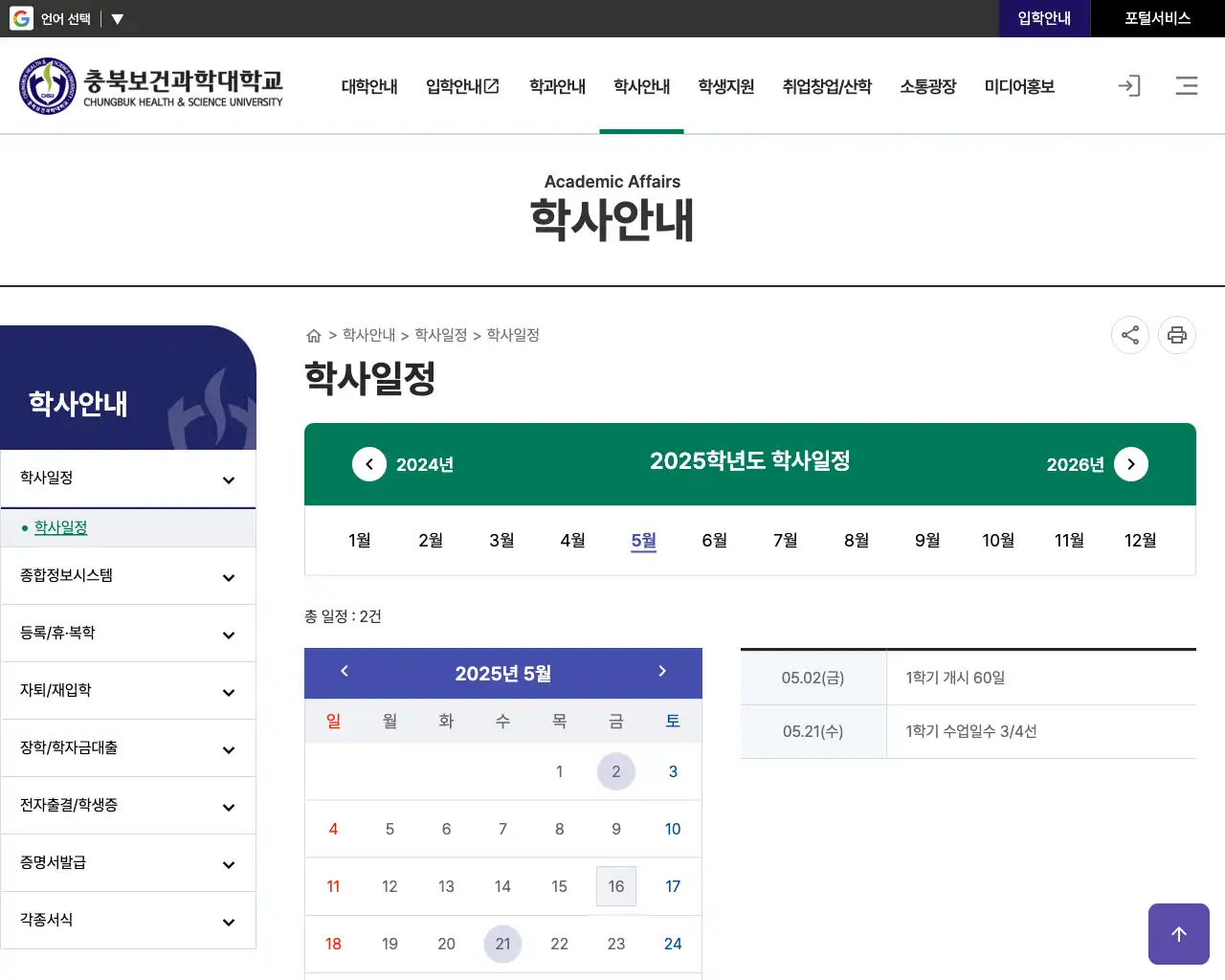Screen dimensions: 1225x980
Task: Click the 05.21(수) schedule date cell
Action: [813, 731]
